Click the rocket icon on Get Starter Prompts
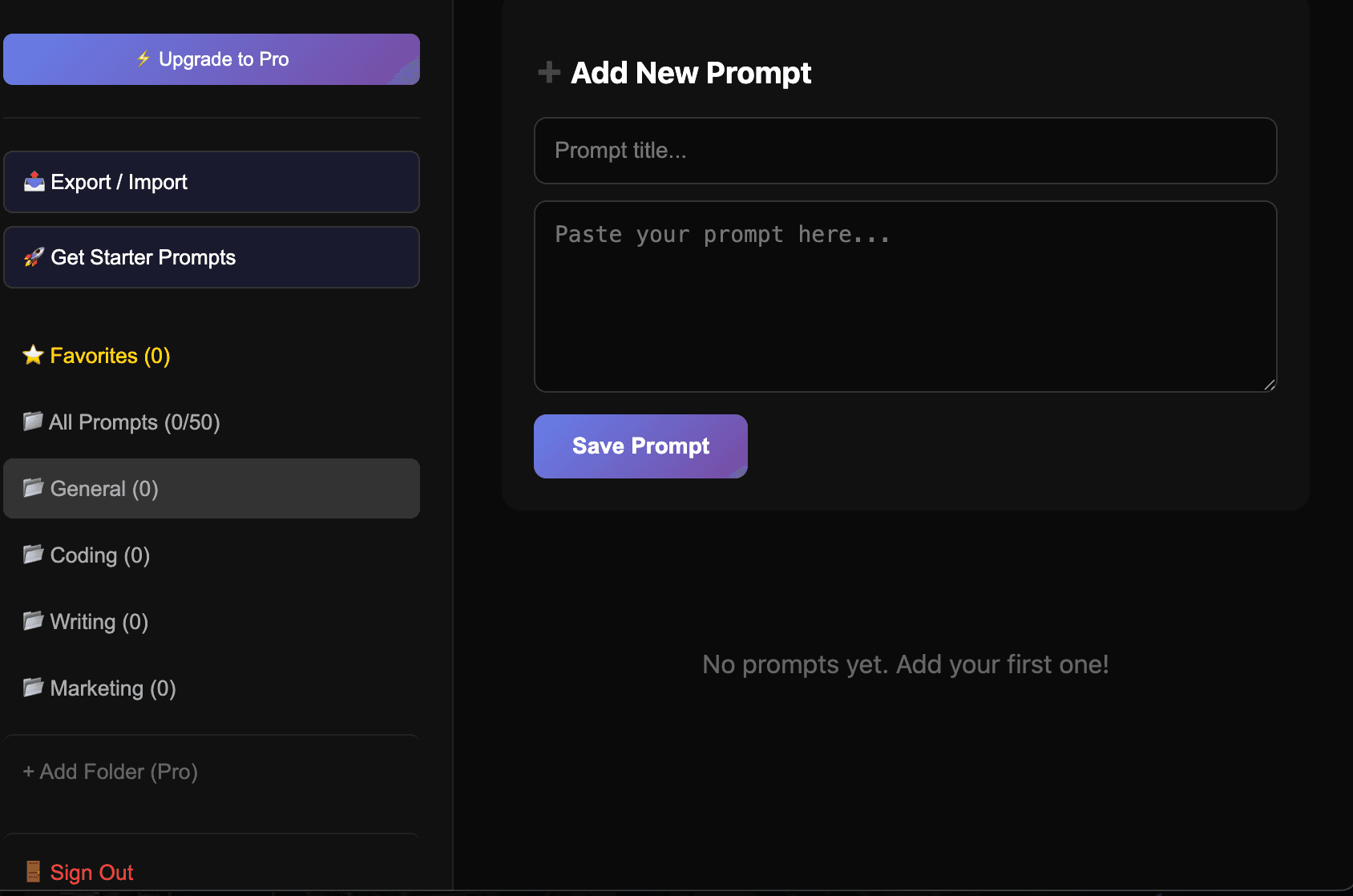This screenshot has height=896, width=1353. [33, 256]
